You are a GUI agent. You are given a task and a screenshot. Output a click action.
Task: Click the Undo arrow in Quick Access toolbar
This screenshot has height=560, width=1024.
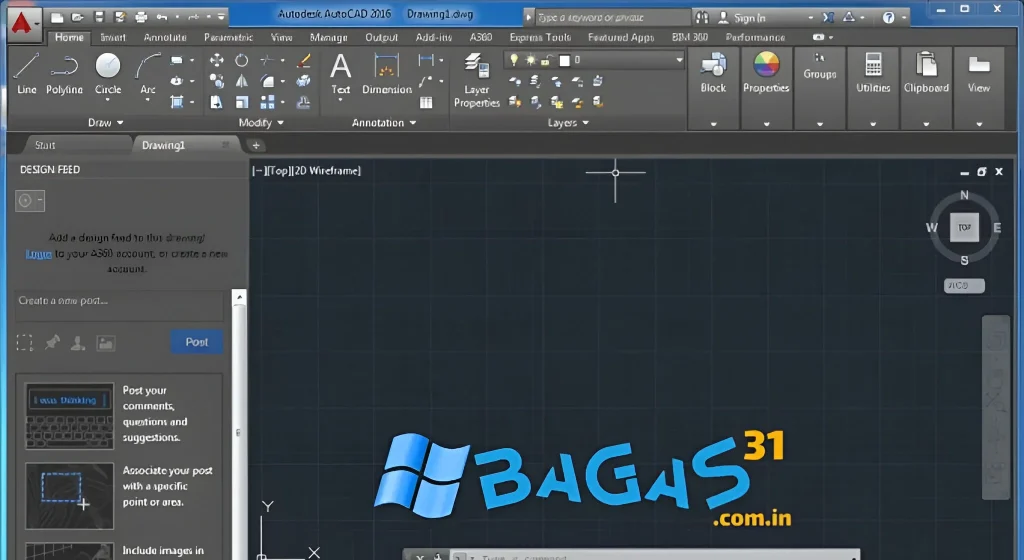pyautogui.click(x=162, y=17)
